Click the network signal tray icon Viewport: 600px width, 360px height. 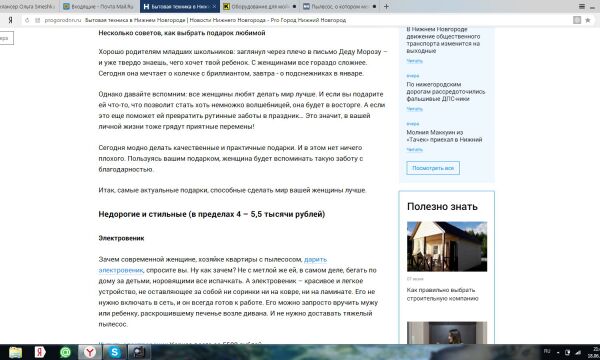pyautogui.click(x=578, y=352)
